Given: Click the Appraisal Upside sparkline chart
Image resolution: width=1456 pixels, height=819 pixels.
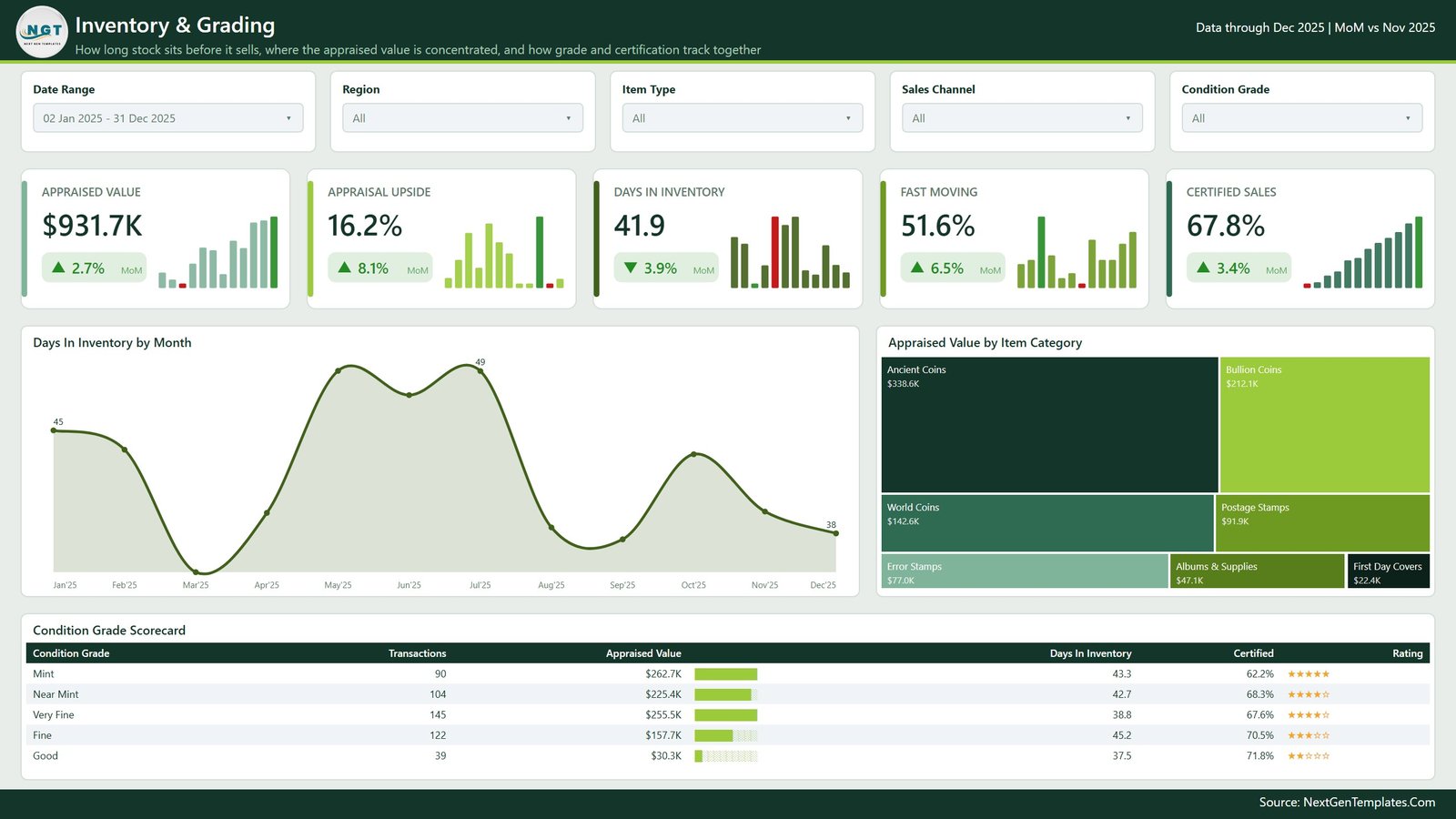Looking at the screenshot, I should pos(504,252).
